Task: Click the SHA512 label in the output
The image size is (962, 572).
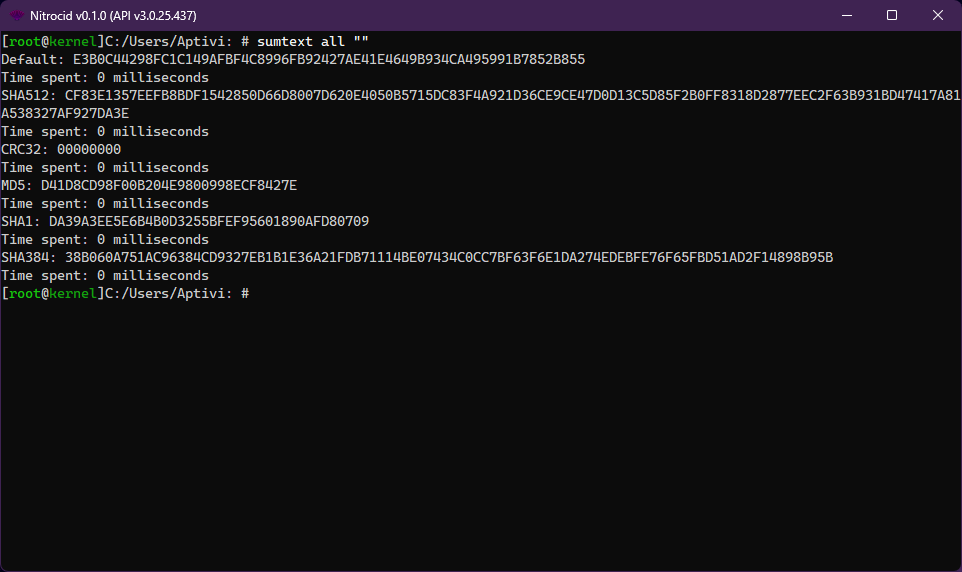Action: [28, 95]
